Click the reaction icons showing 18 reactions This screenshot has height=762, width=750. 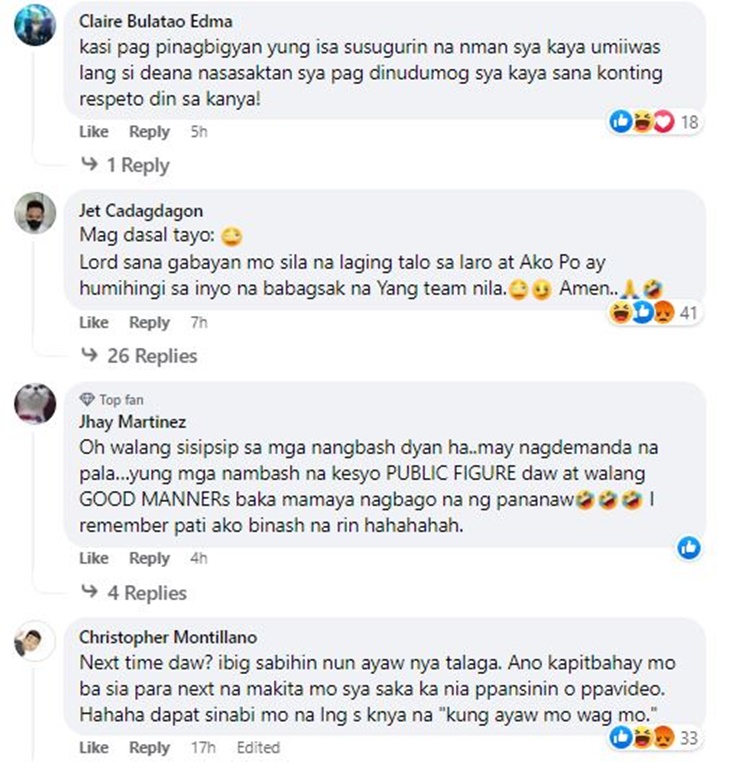[x=654, y=121]
